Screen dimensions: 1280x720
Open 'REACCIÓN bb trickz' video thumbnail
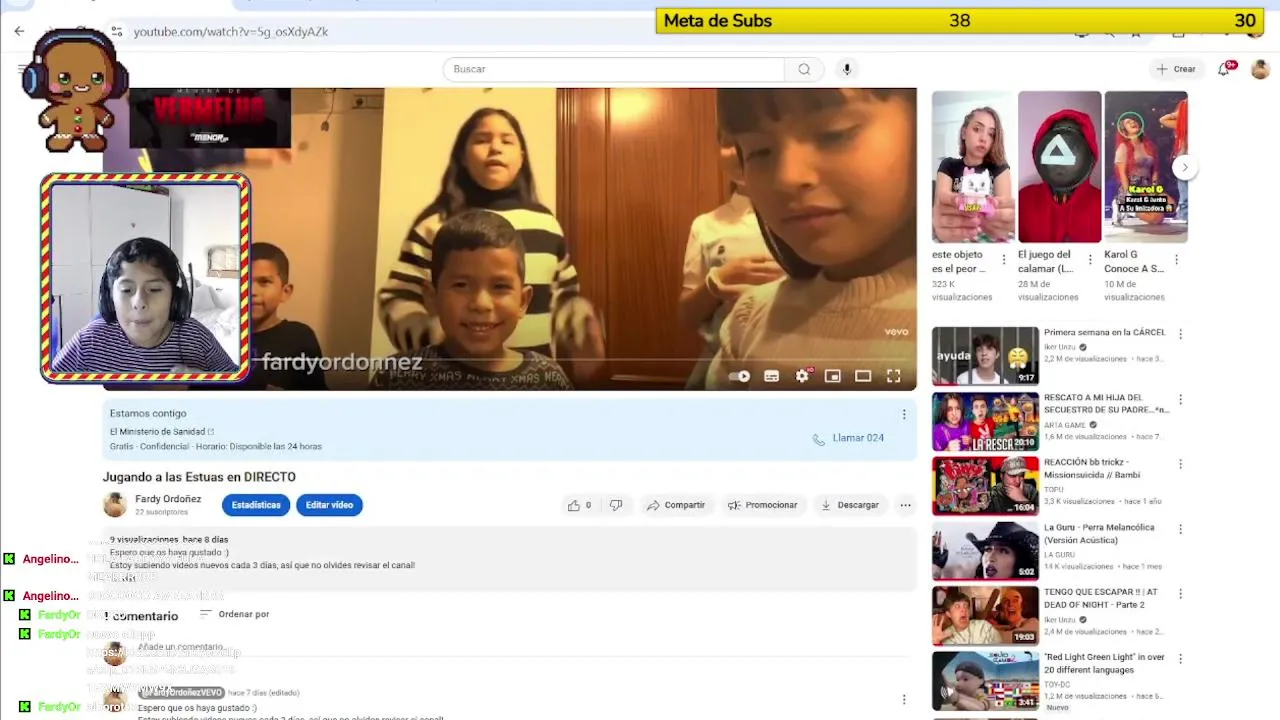pyautogui.click(x=985, y=486)
